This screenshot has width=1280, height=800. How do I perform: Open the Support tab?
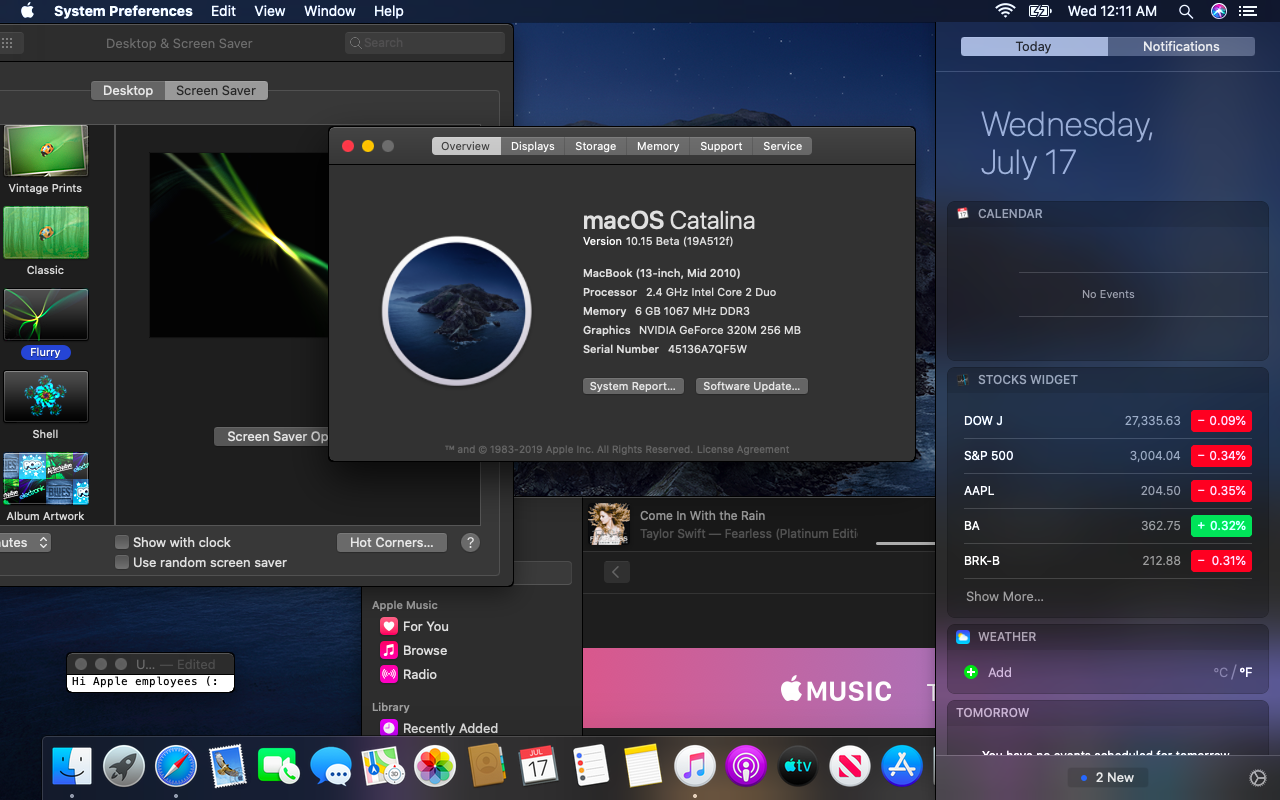coord(721,146)
